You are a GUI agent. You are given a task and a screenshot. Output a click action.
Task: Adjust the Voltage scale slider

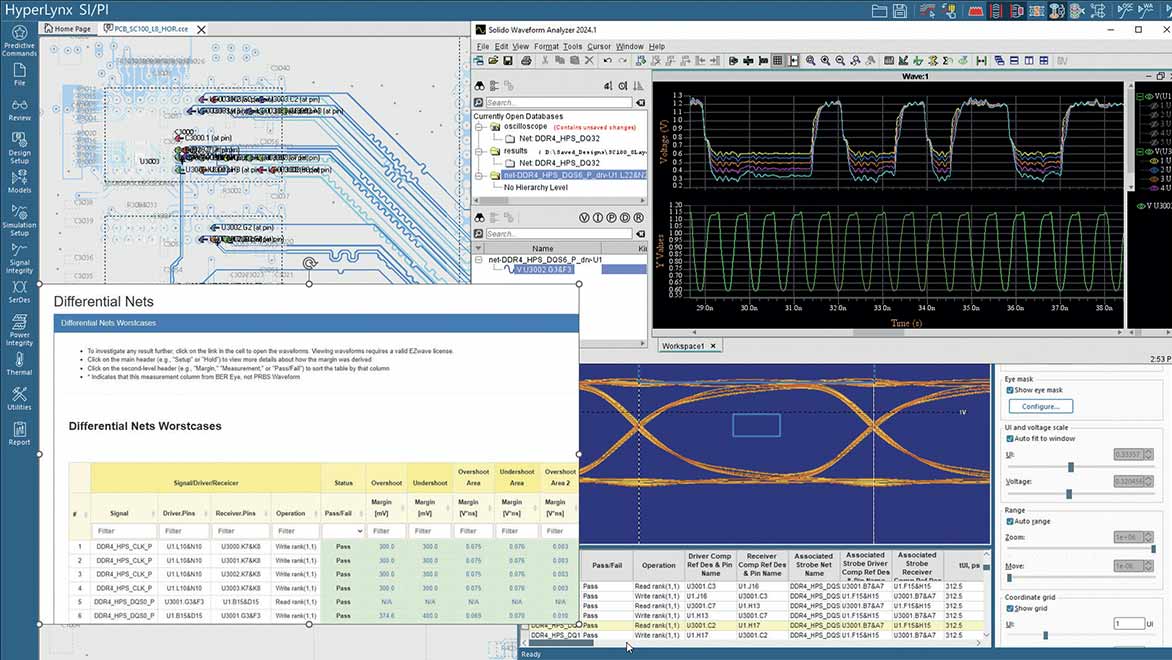pos(1069,494)
